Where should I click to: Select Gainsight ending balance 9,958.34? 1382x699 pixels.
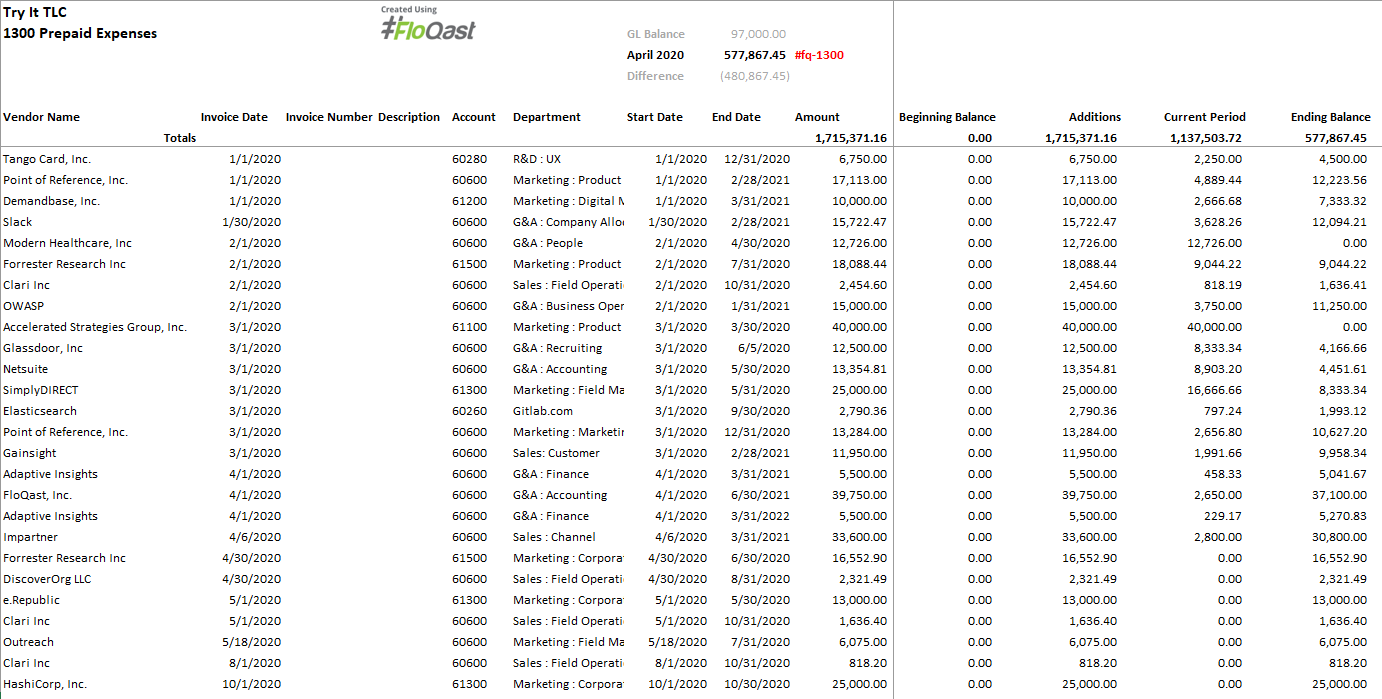(x=1343, y=453)
